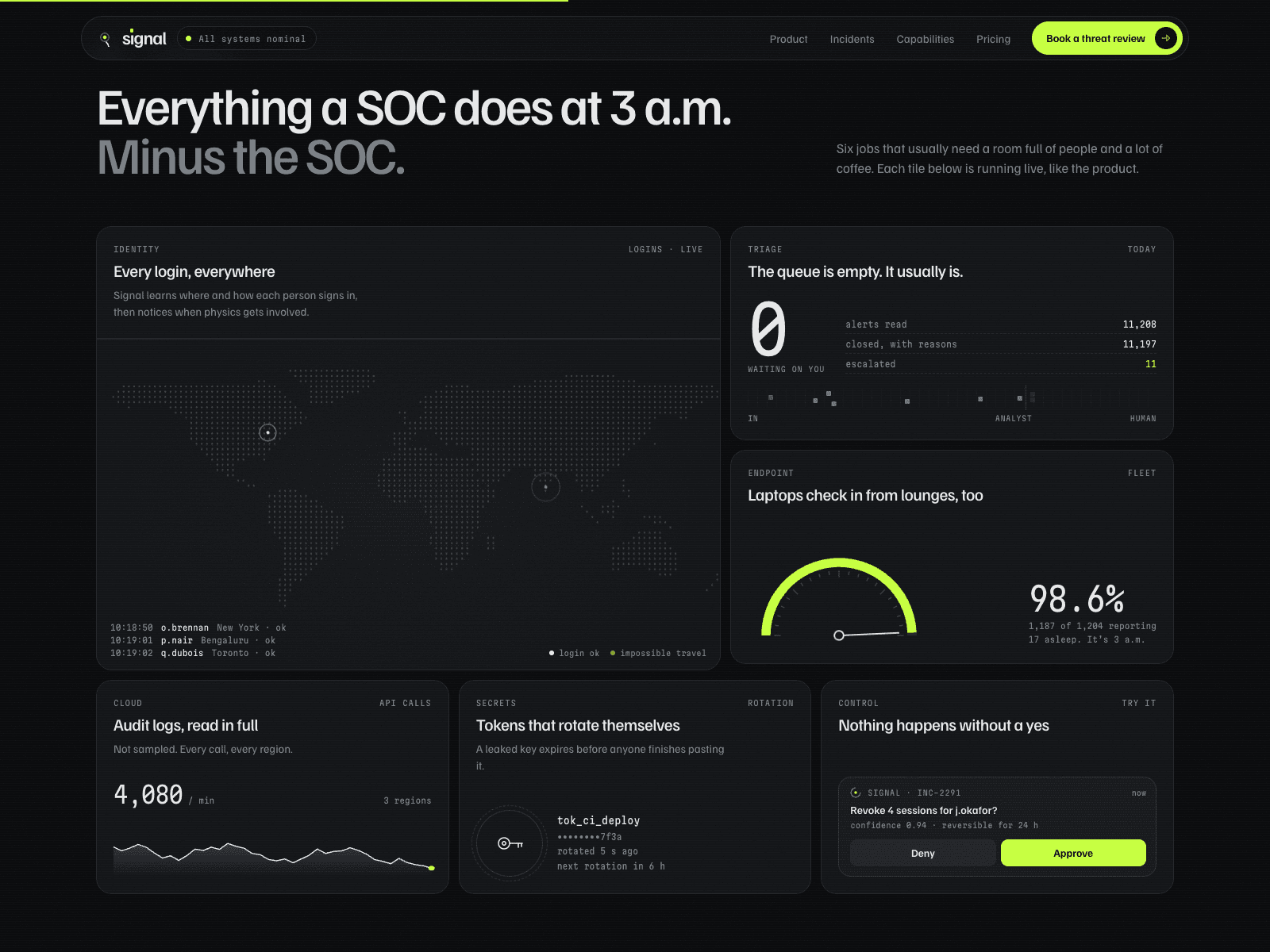This screenshot has width=1270, height=952.
Task: Click the green endpoint point on API calls chart
Action: [431, 868]
